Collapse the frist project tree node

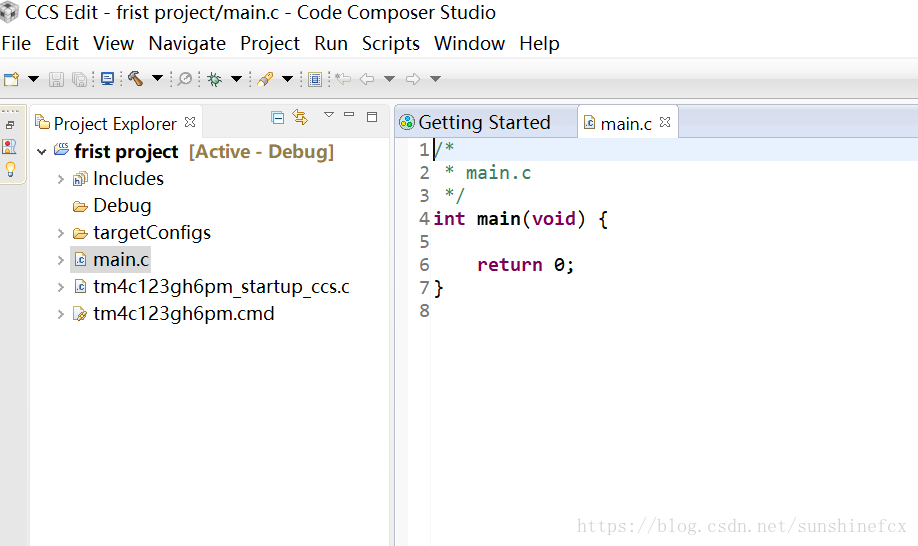[x=42, y=152]
